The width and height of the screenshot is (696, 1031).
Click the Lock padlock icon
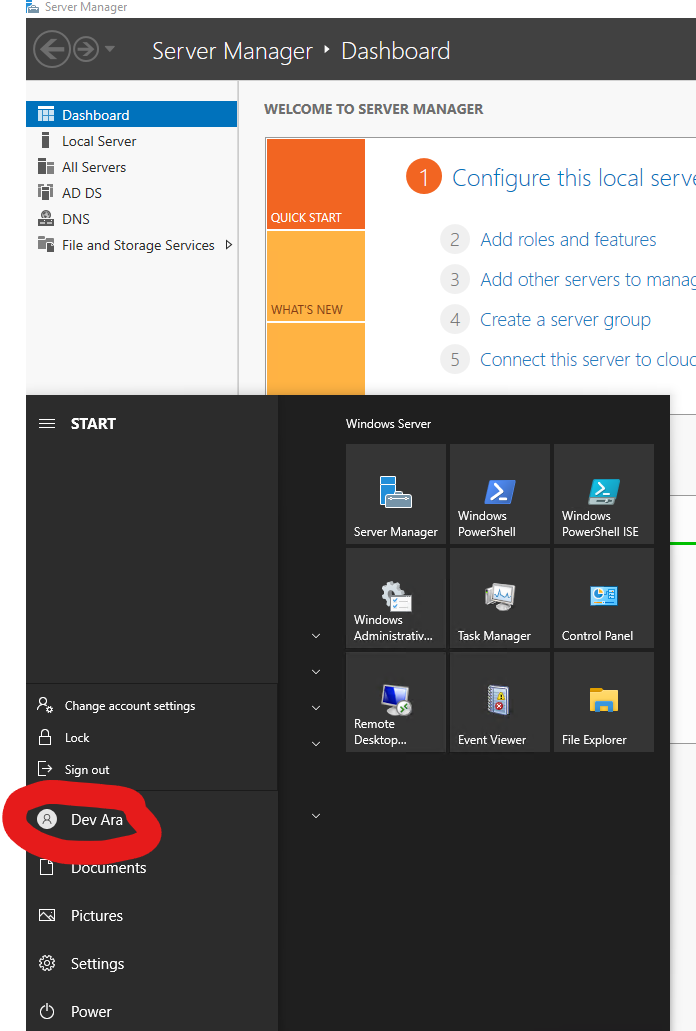(x=45, y=736)
